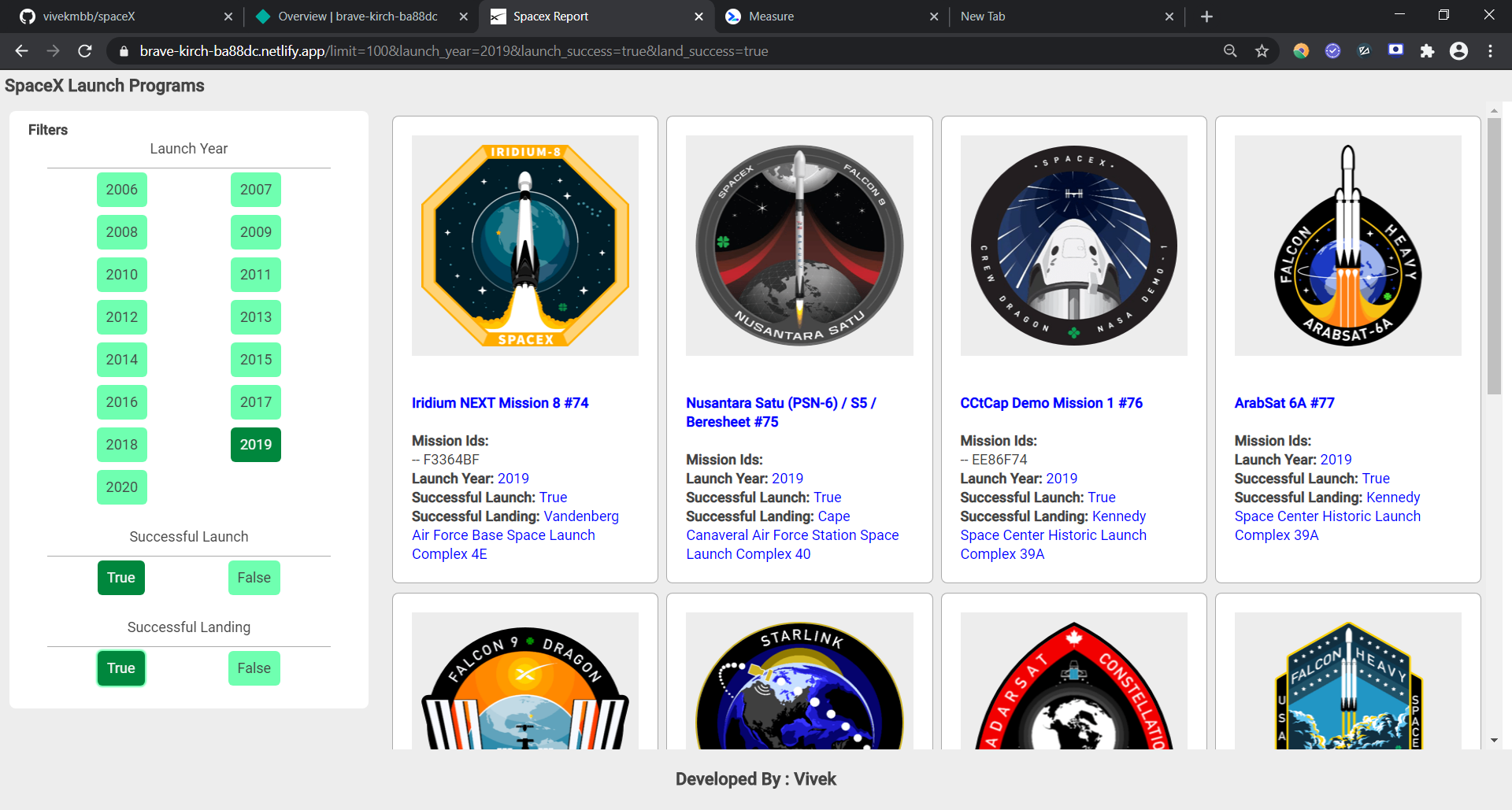This screenshot has height=810, width=1512.
Task: Open the zoom magnifier icon in address bar
Action: 1230,51
